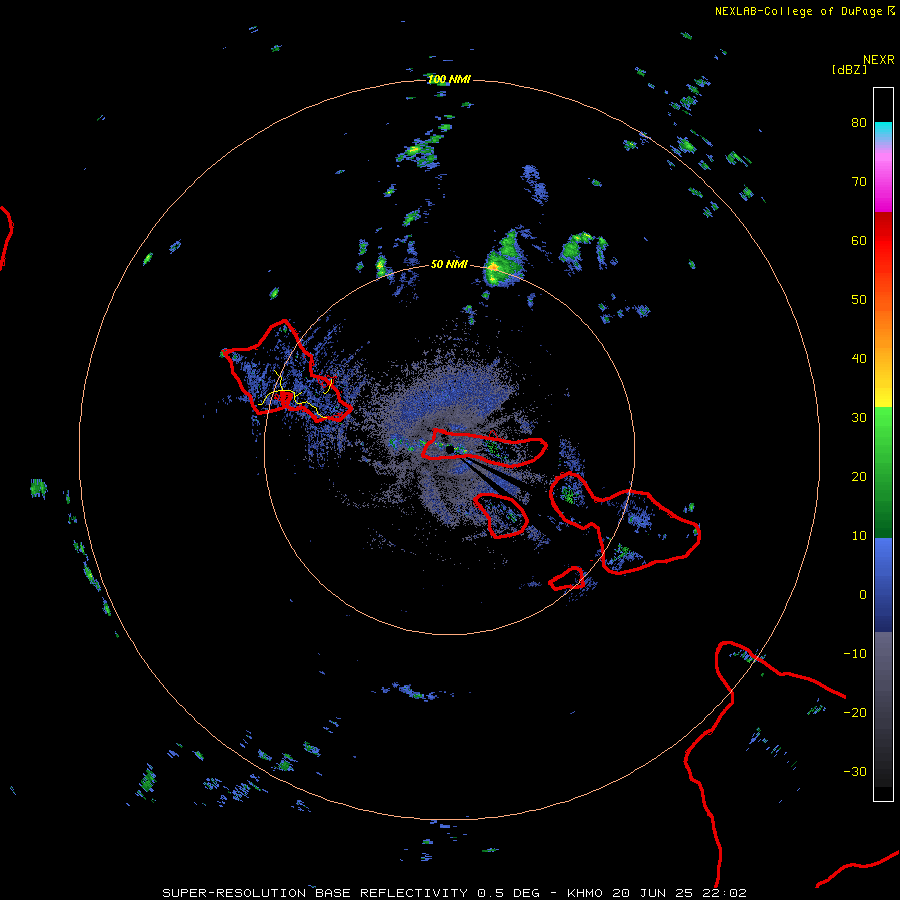Click the small Kahoolawe island outline
The image size is (900, 900).
click(x=567, y=579)
